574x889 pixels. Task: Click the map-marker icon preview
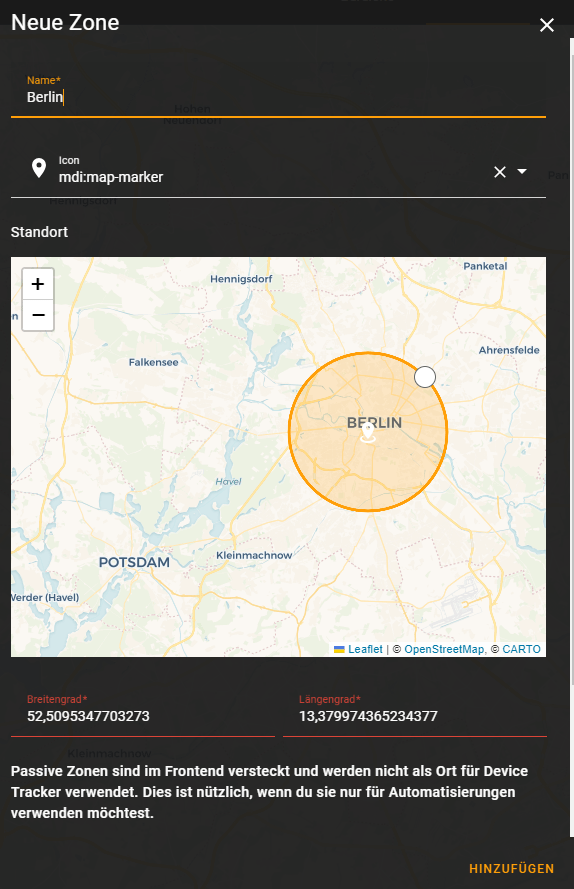39,168
